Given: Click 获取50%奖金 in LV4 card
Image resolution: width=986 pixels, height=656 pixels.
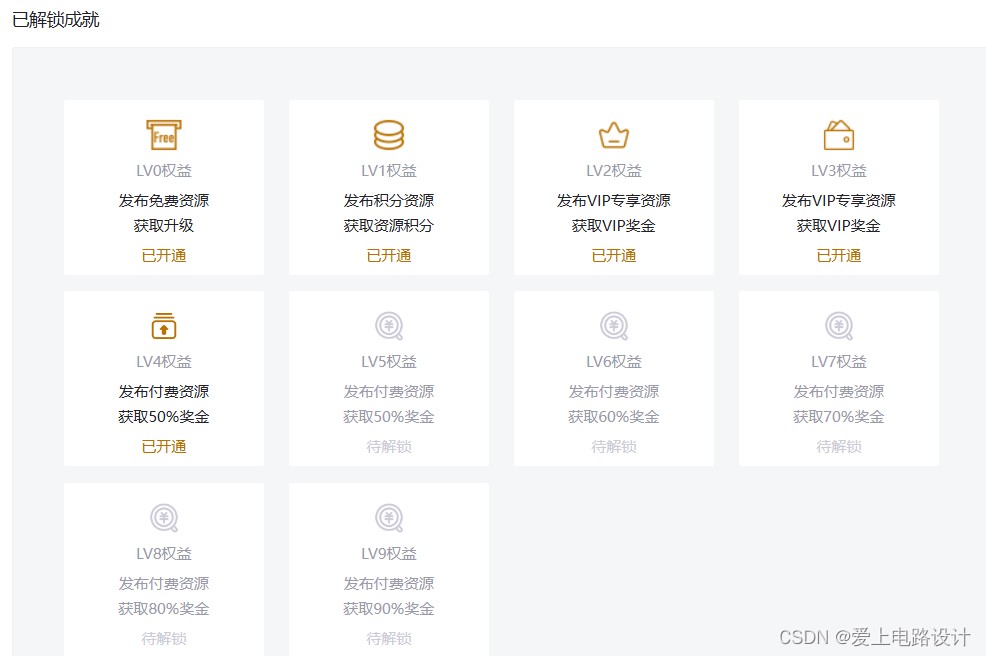Looking at the screenshot, I should click(163, 417).
